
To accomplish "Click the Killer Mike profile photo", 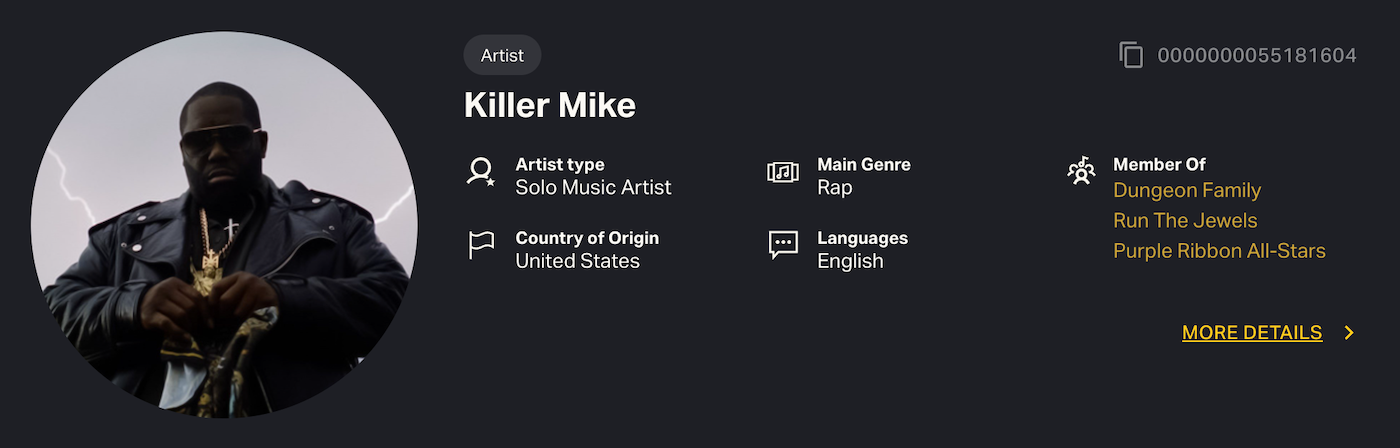I will pyautogui.click(x=224, y=225).
